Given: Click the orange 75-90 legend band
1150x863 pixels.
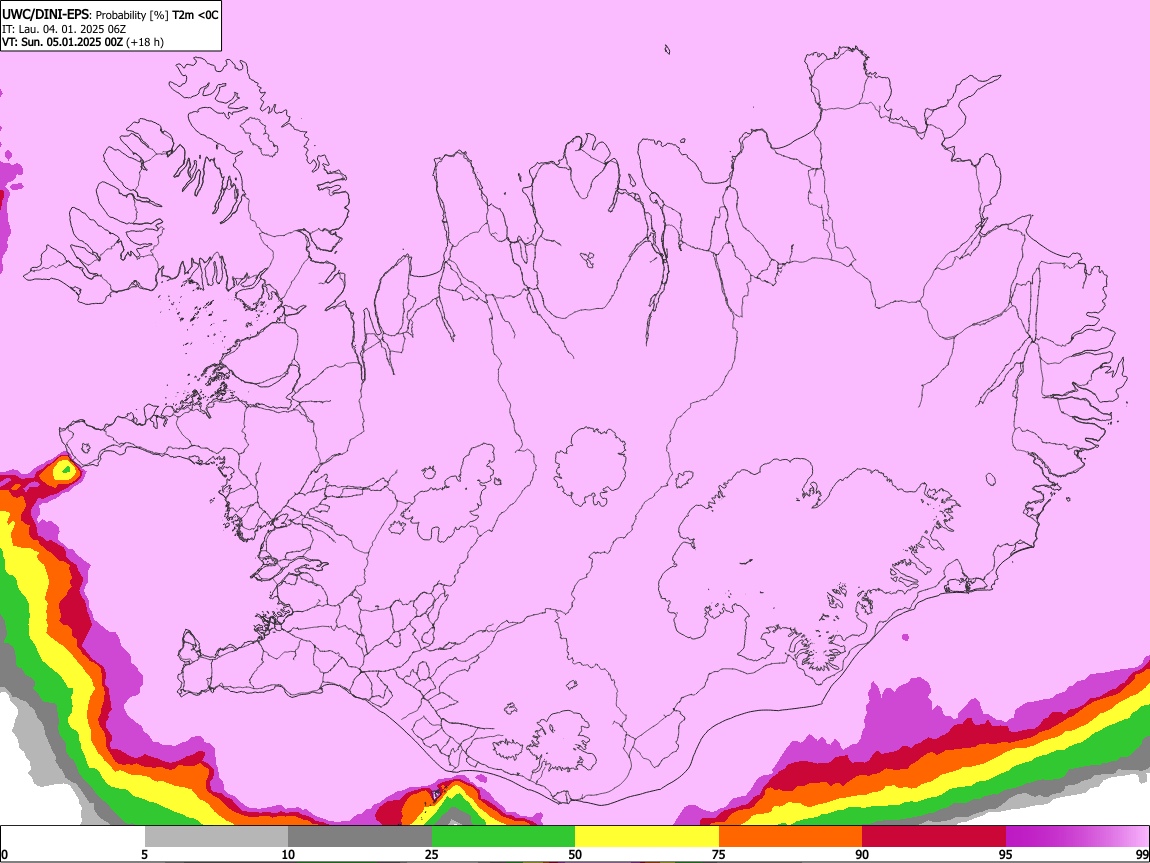Looking at the screenshot, I should [790, 837].
